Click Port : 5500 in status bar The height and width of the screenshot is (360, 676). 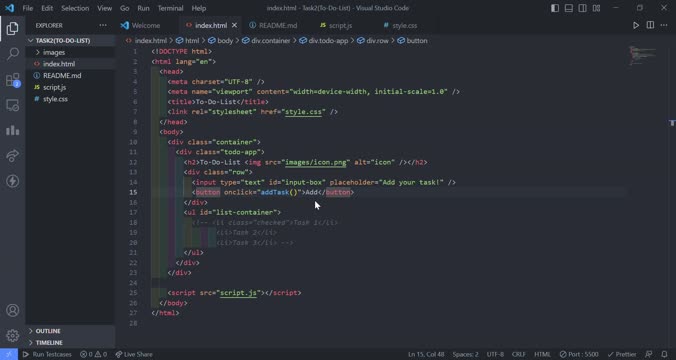(x=579, y=354)
